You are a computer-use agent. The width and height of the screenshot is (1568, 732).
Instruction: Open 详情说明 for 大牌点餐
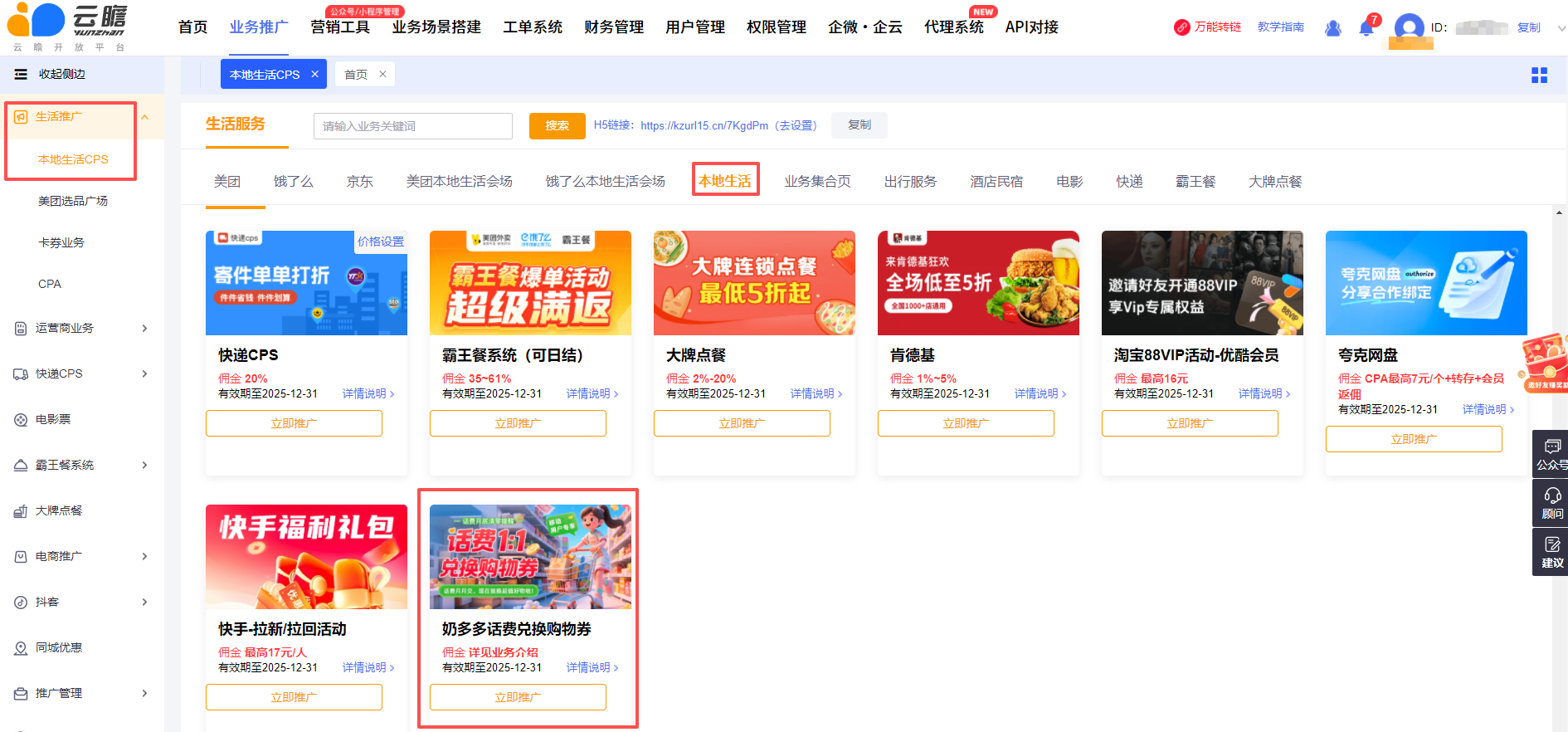coord(816,393)
